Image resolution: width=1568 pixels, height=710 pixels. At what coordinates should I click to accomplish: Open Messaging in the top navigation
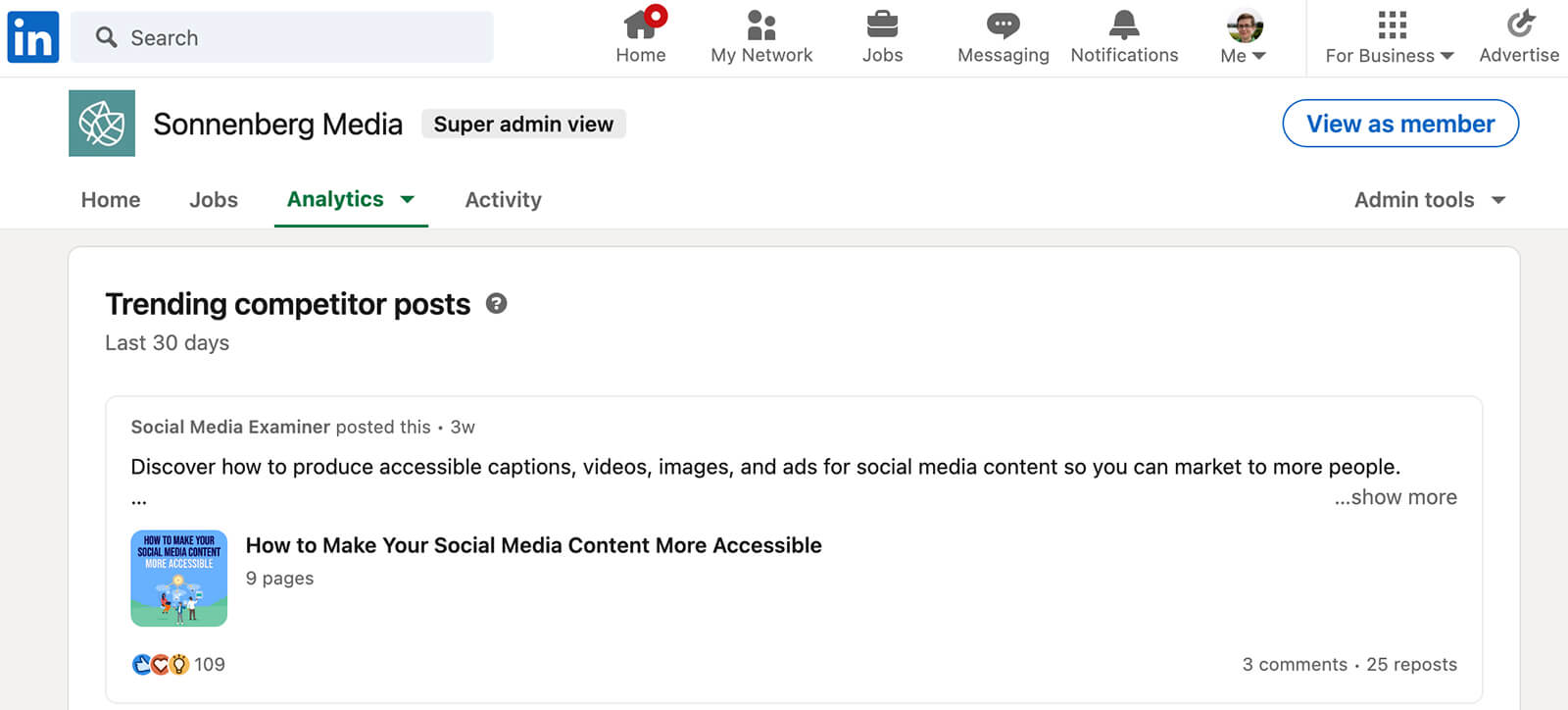pyautogui.click(x=1003, y=36)
